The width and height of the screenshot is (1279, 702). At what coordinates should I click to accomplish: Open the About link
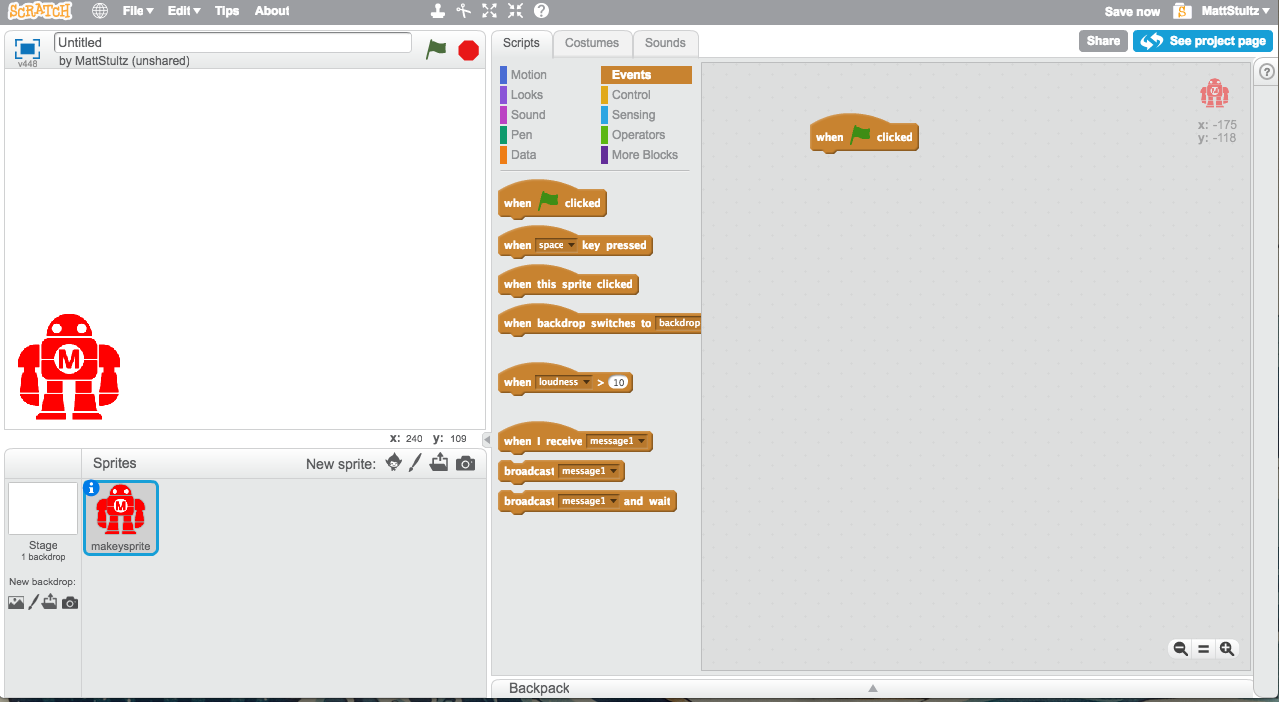coord(272,11)
